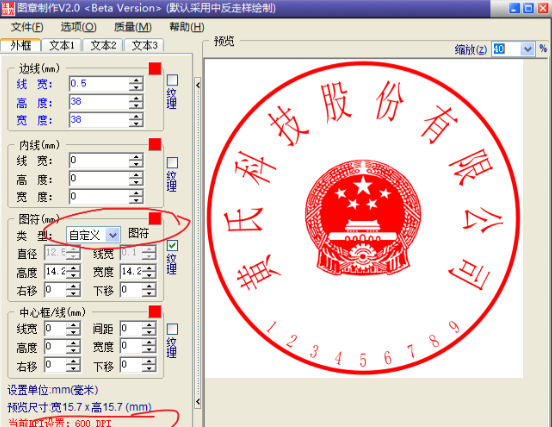Click the 图符 高度 spinner arrows
This screenshot has width=552, height=427.
[74, 272]
